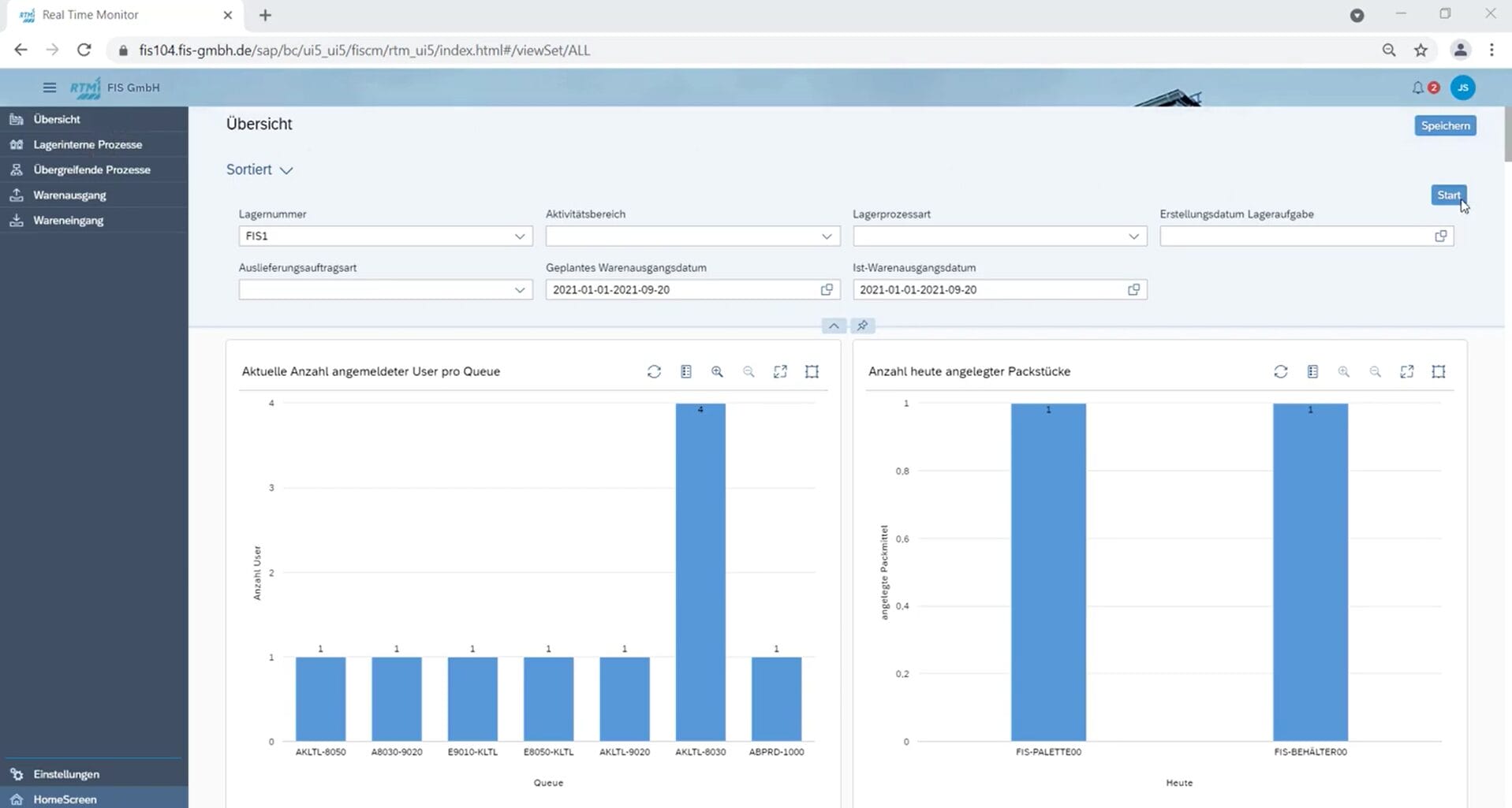The image size is (1512, 808).
Task: Click the frame icon of User pro Queue chart
Action: point(812,371)
